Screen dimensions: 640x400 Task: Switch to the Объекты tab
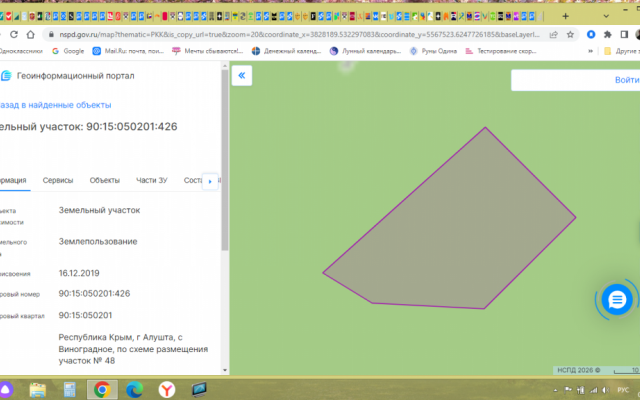[105, 180]
